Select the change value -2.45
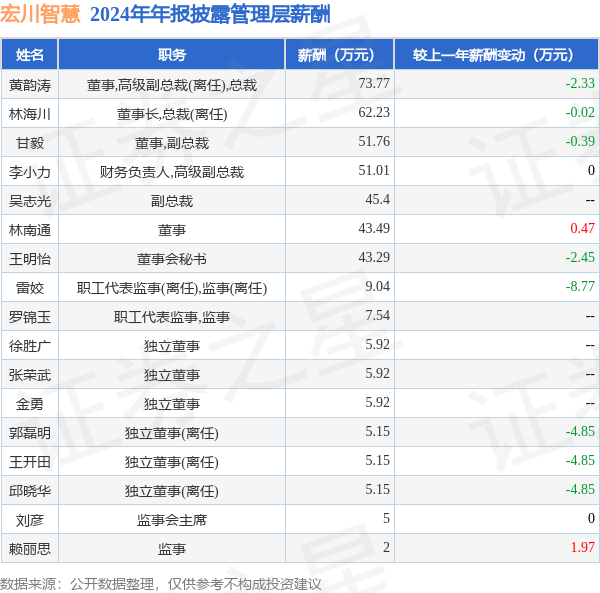Image resolution: width=600 pixels, height=593 pixels. click(580, 257)
